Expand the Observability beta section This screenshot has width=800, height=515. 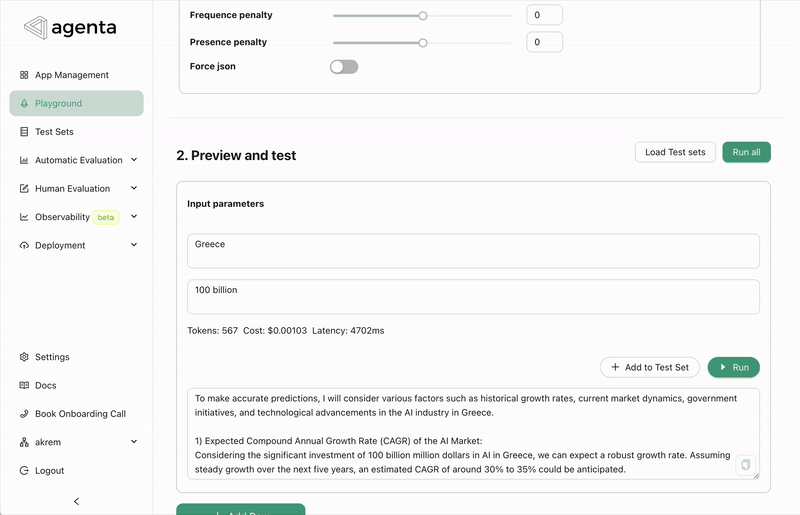pos(134,217)
